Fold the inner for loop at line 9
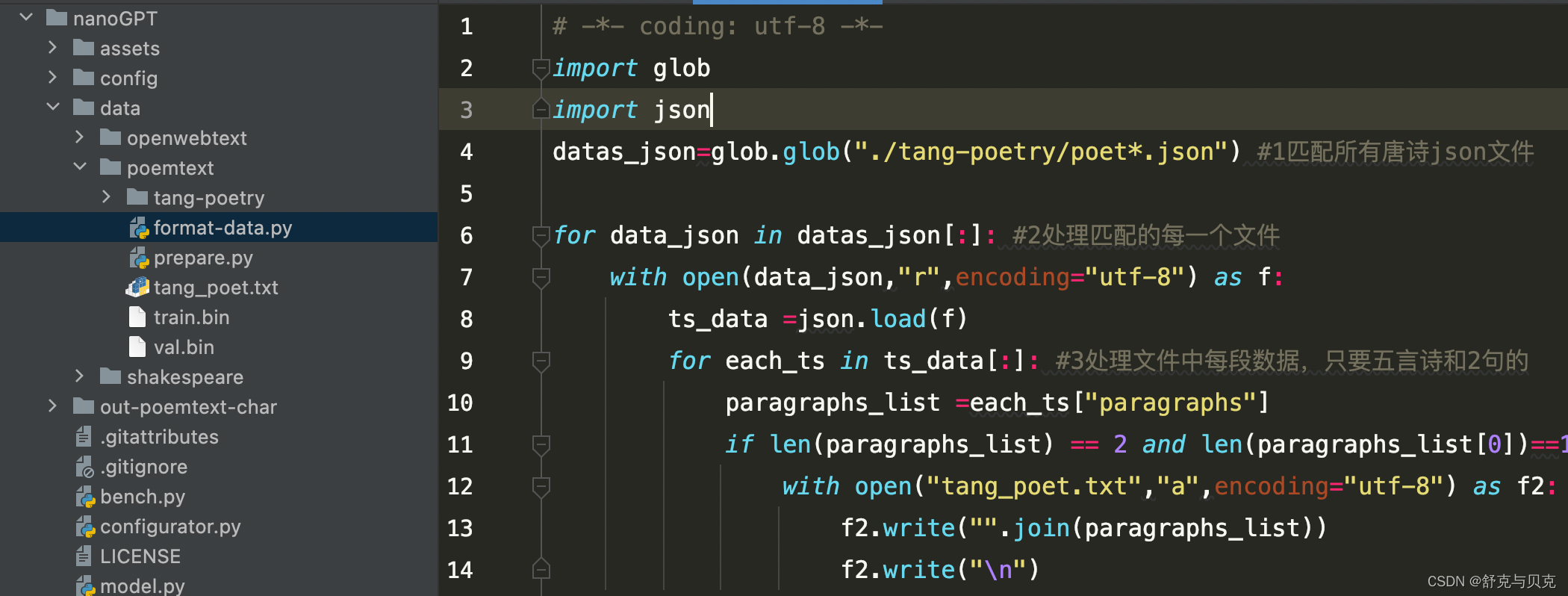This screenshot has width=1568, height=596. (541, 361)
